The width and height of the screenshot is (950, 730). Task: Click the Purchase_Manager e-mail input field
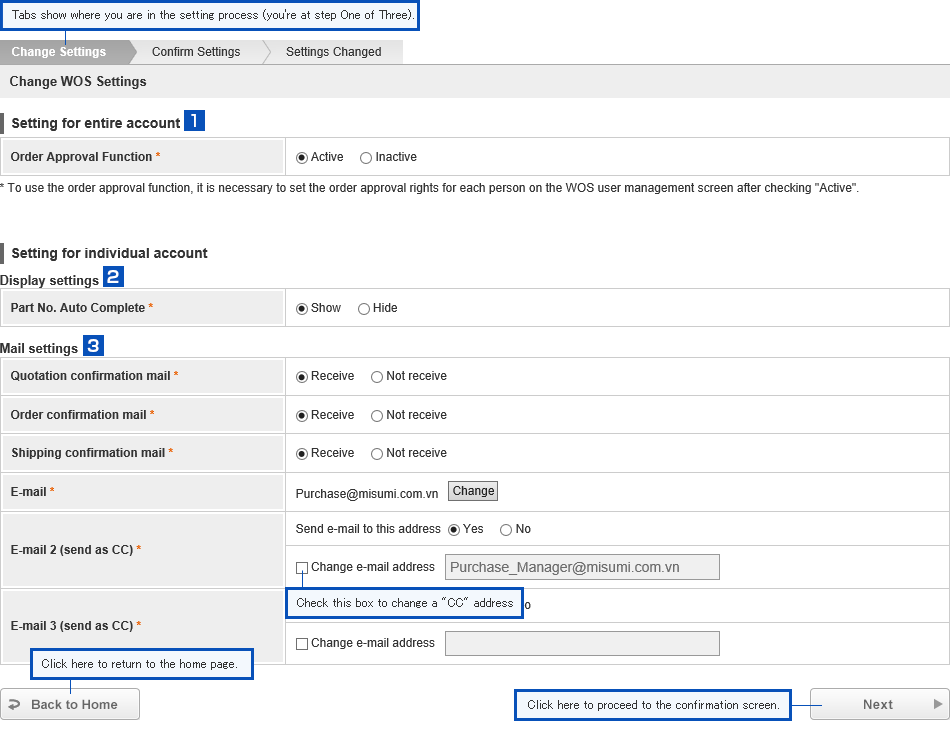coord(582,567)
